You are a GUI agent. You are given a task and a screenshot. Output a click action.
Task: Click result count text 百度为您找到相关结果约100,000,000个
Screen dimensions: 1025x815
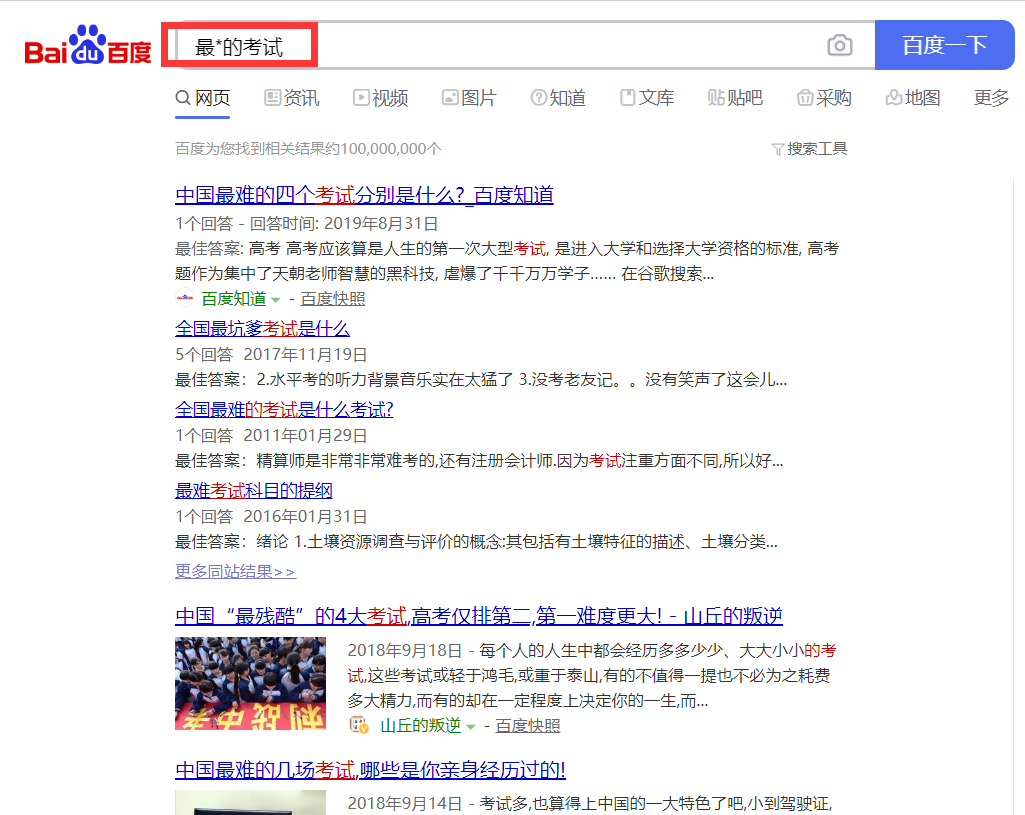[x=308, y=149]
